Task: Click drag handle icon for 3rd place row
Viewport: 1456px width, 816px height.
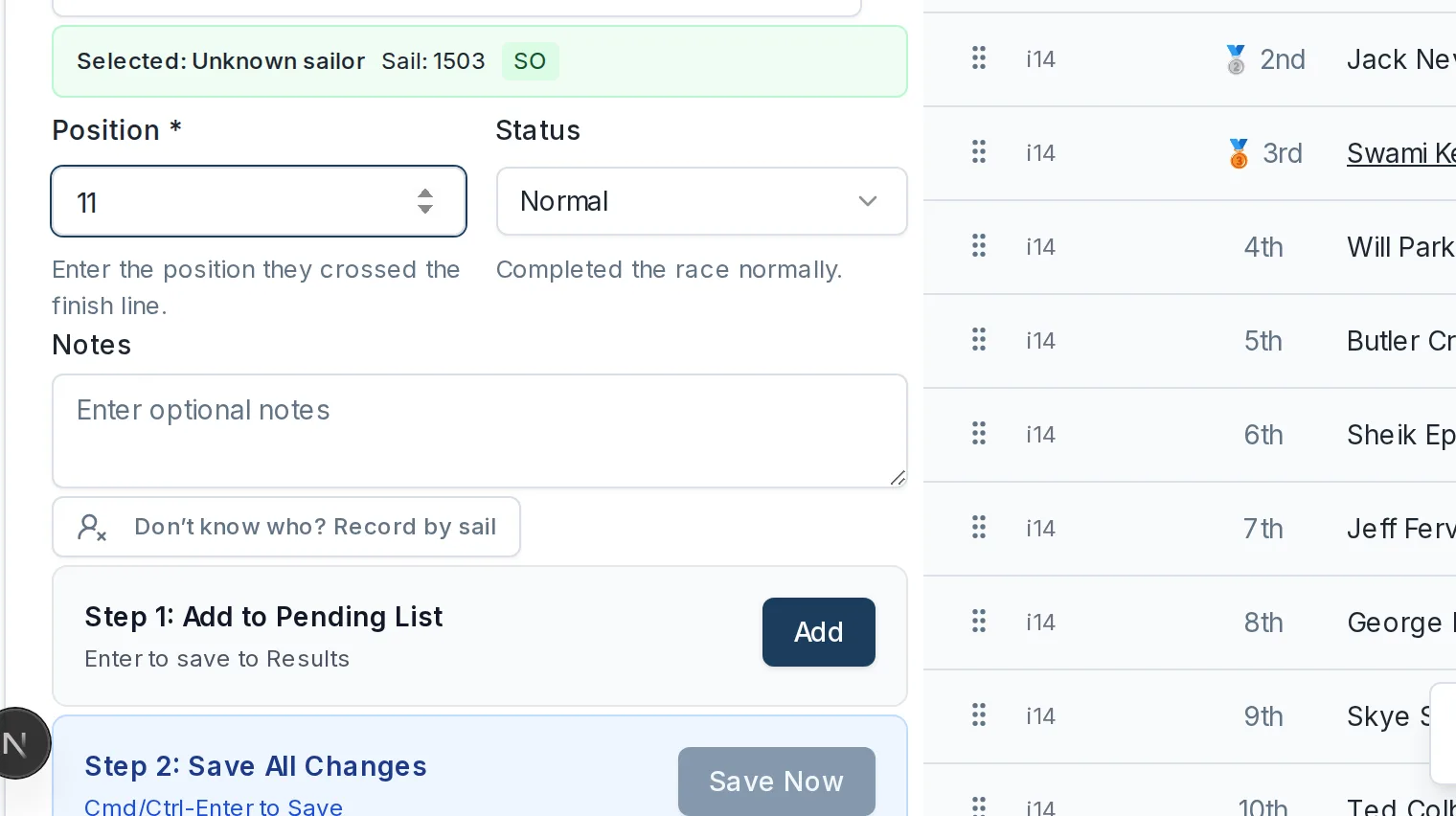Action: pyautogui.click(x=979, y=152)
